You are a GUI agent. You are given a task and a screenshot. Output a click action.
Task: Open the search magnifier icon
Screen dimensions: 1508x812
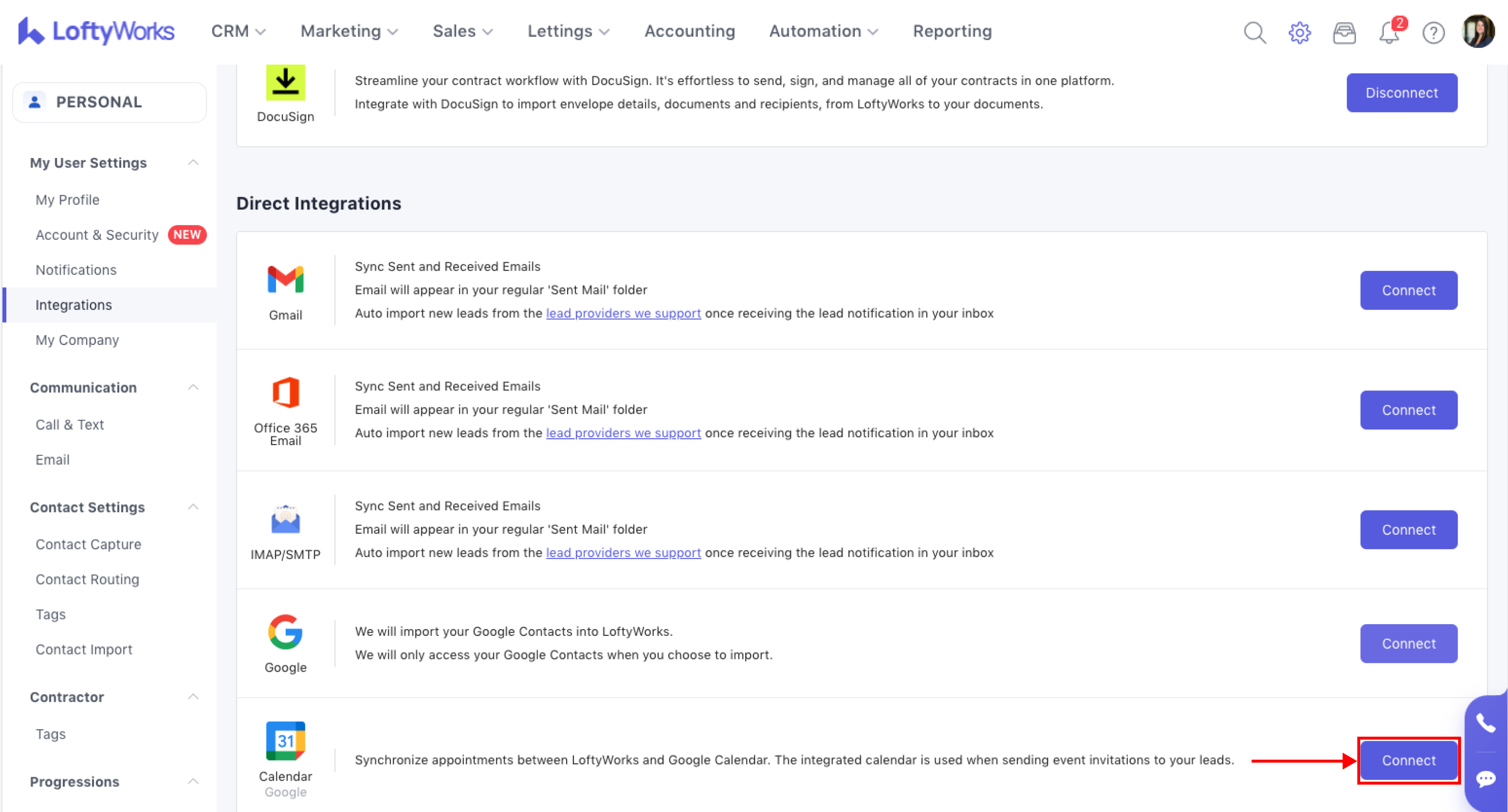1255,32
